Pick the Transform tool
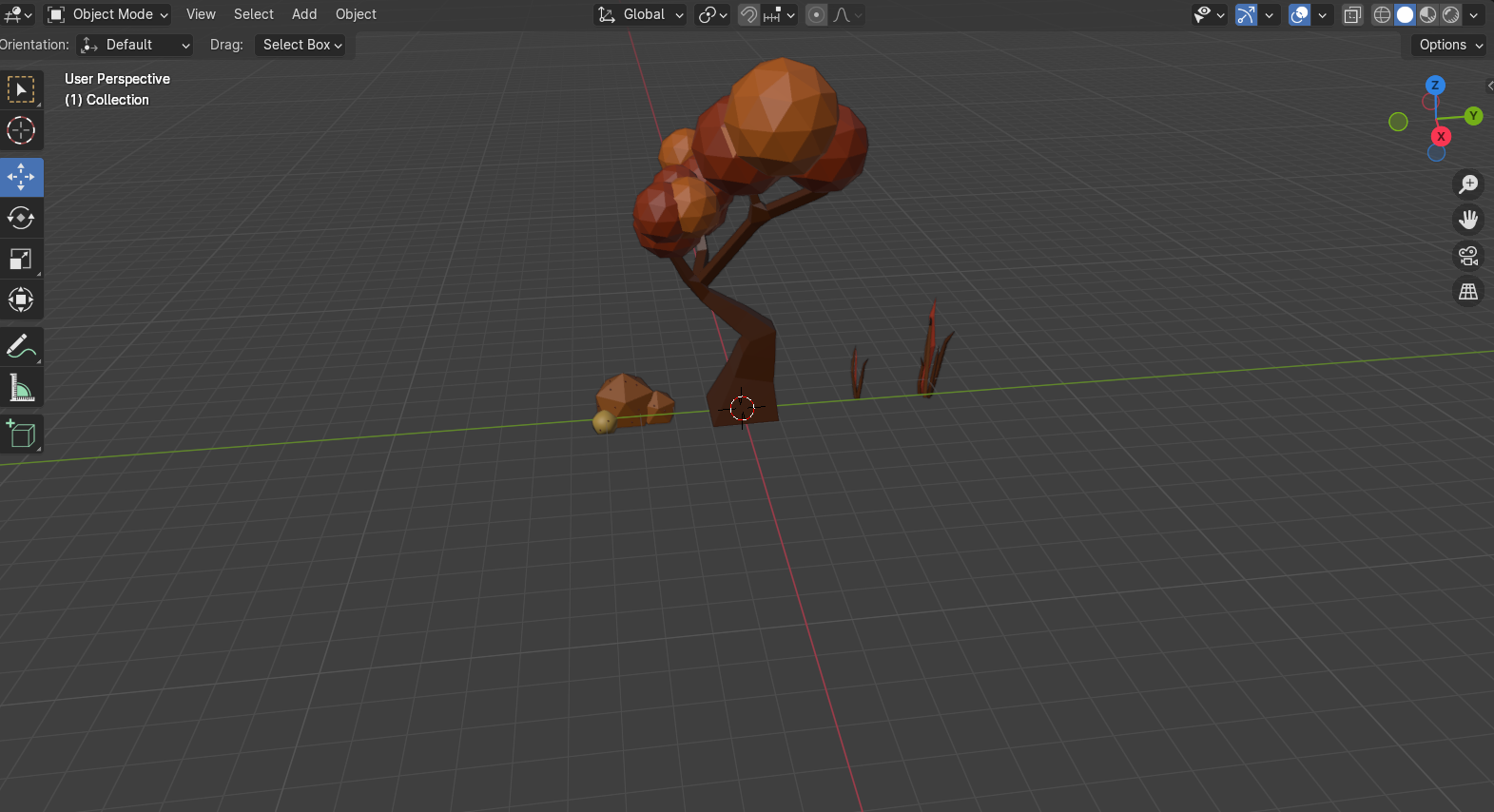 21,300
